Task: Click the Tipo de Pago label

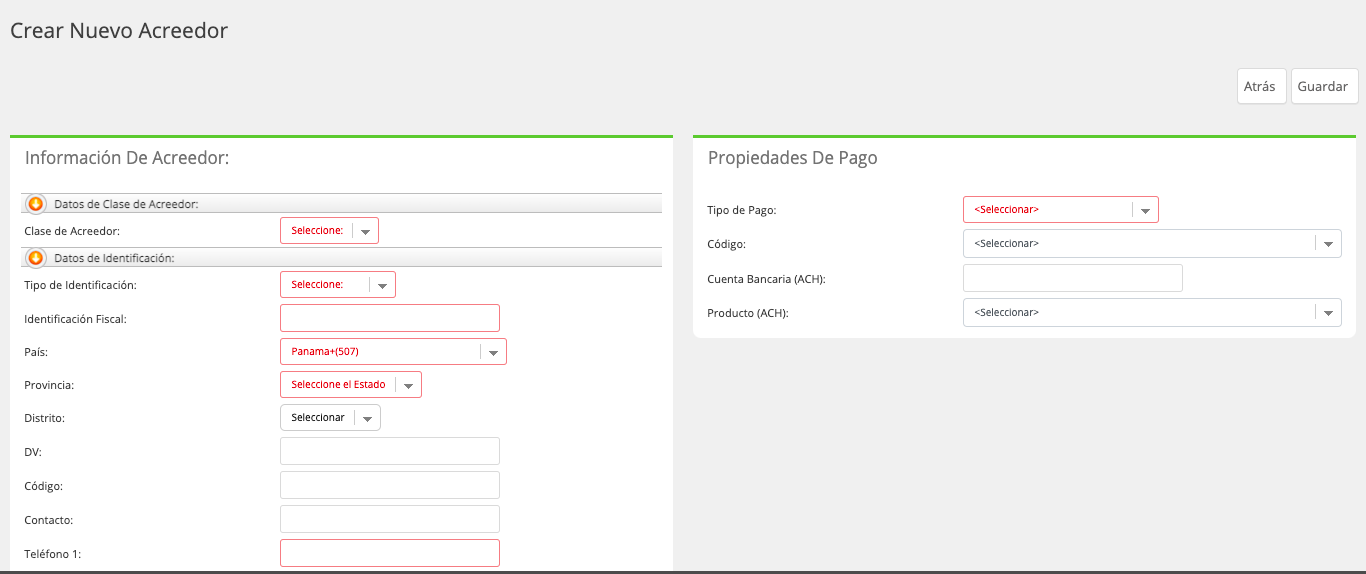Action: pyautogui.click(x=741, y=210)
